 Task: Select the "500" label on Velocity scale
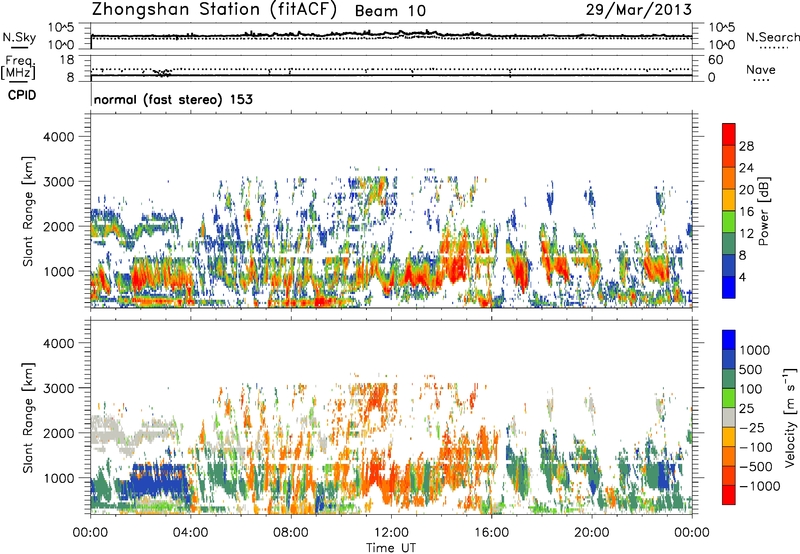pyautogui.click(x=750, y=370)
